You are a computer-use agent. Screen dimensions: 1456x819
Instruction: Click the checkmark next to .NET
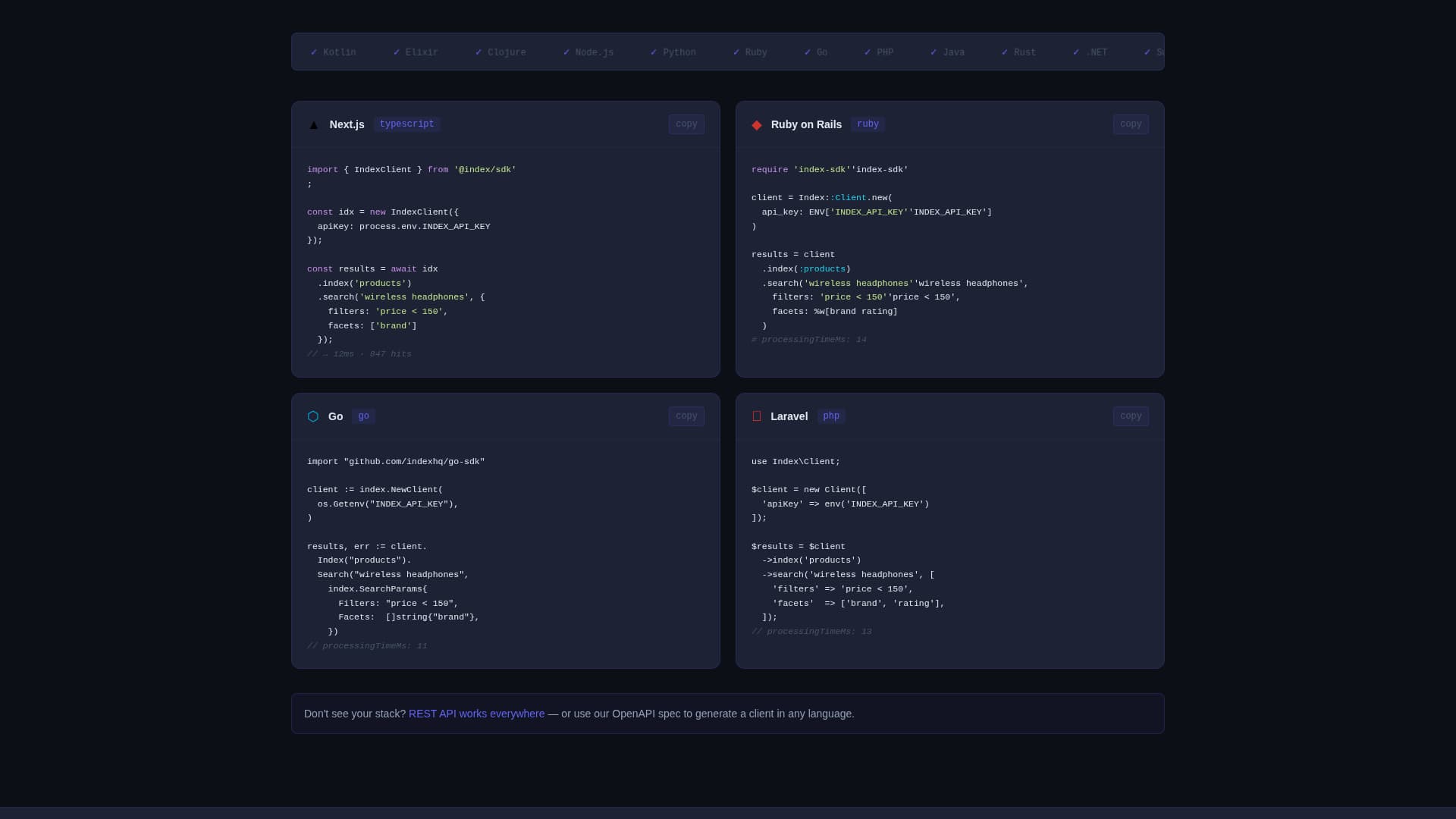click(x=1076, y=52)
